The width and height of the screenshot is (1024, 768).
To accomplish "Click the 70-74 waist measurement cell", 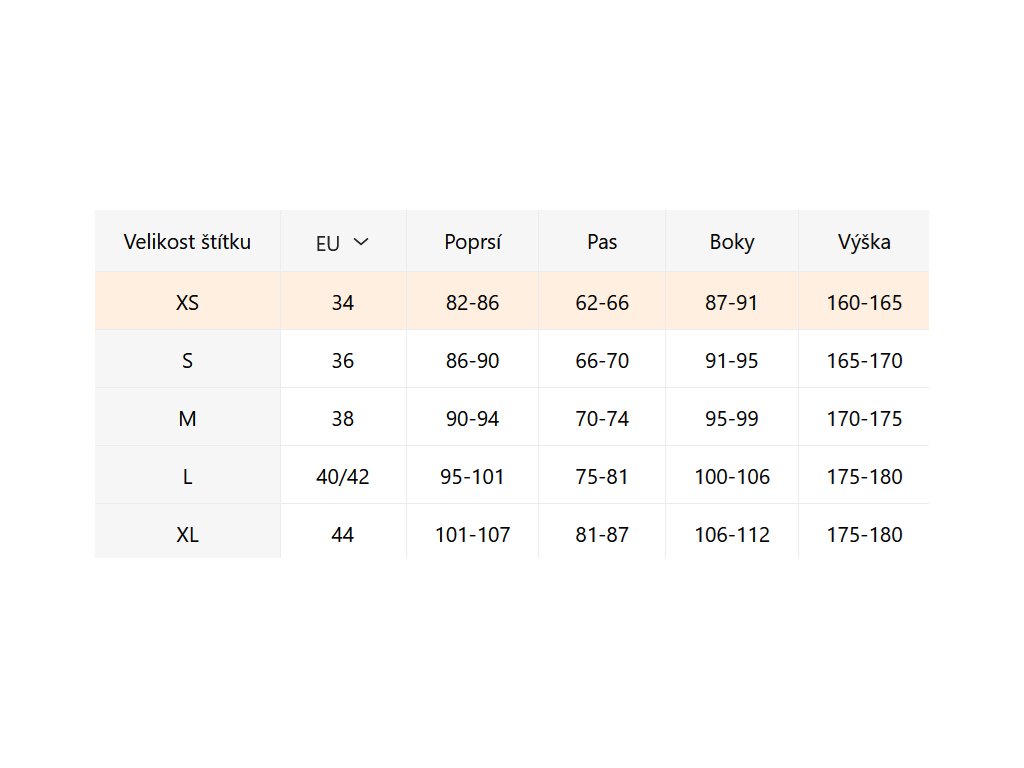I will [x=602, y=418].
